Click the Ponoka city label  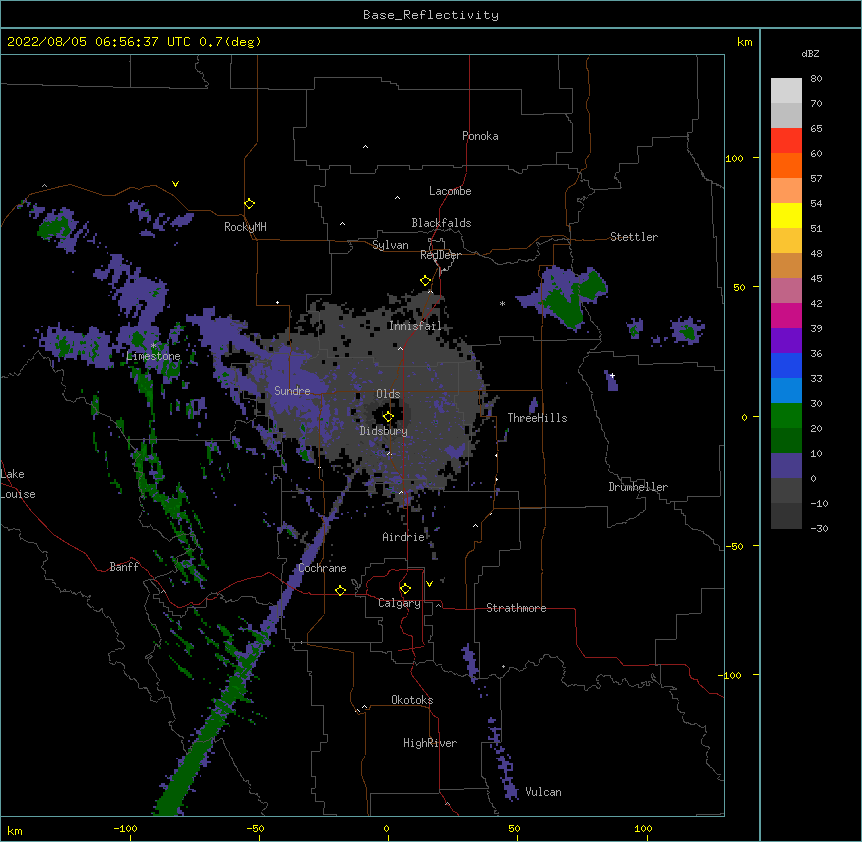pos(480,136)
